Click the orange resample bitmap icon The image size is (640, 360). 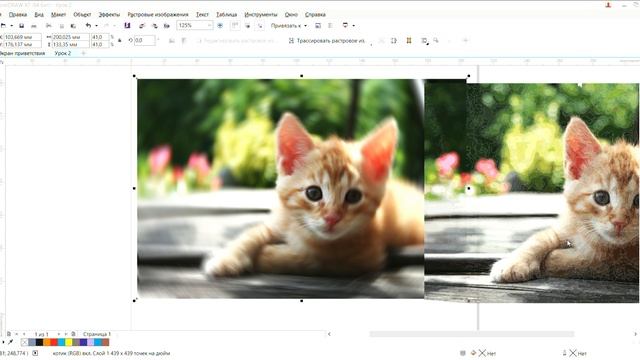pos(409,40)
